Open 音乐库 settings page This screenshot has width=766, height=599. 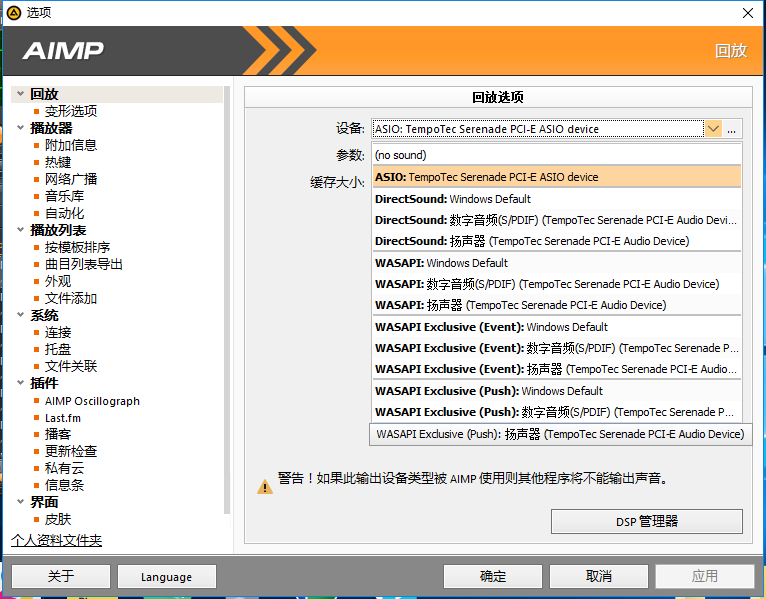64,196
